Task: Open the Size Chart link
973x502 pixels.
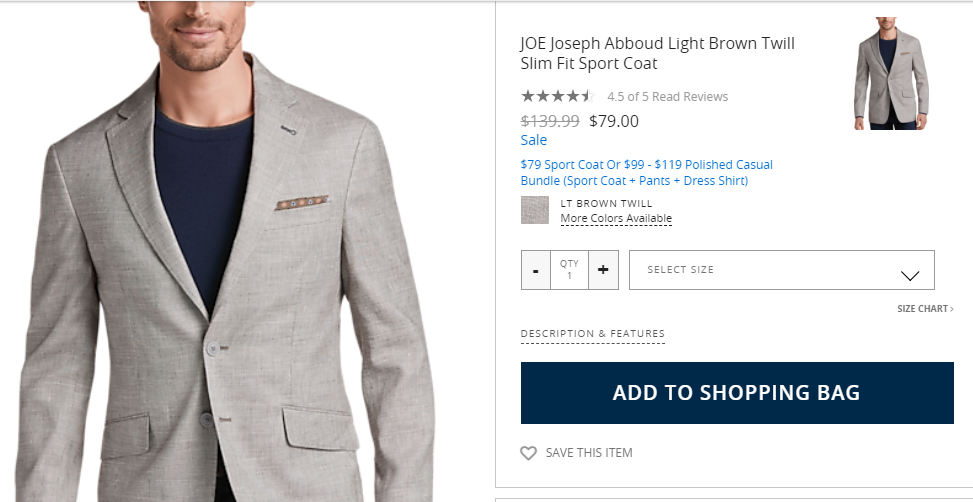Action: click(925, 309)
